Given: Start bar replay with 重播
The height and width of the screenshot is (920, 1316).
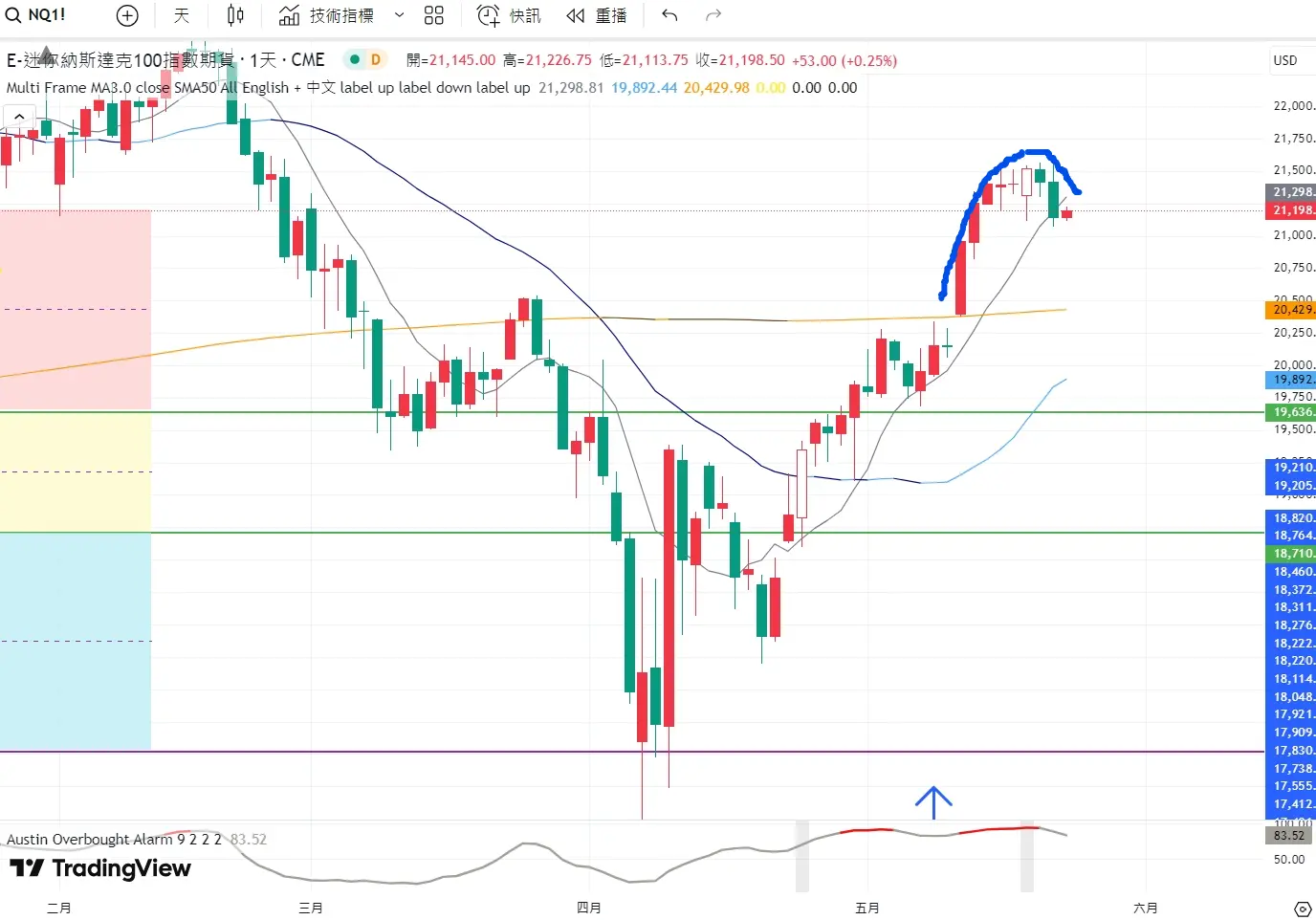Looking at the screenshot, I should pos(597,15).
